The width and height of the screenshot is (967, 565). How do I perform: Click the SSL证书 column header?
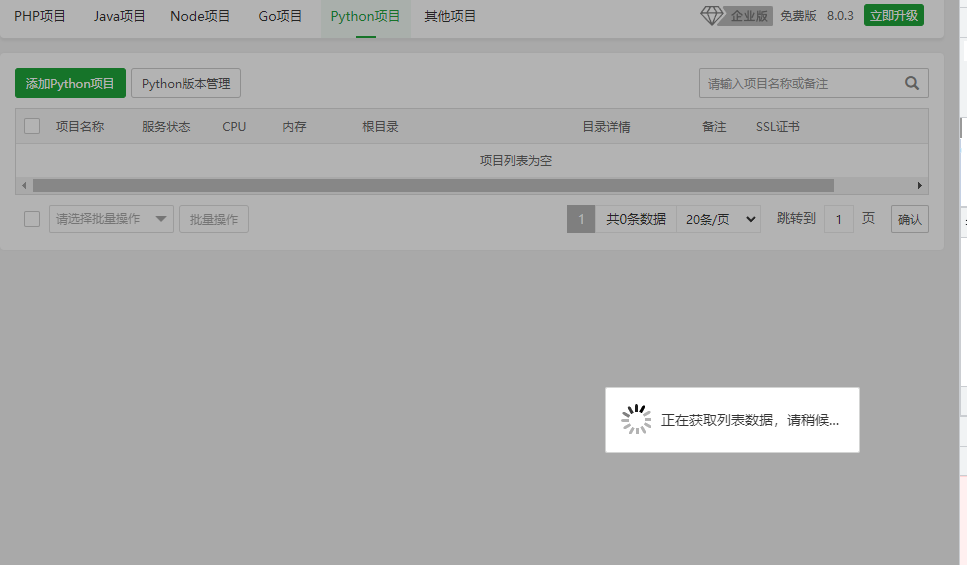pos(778,126)
